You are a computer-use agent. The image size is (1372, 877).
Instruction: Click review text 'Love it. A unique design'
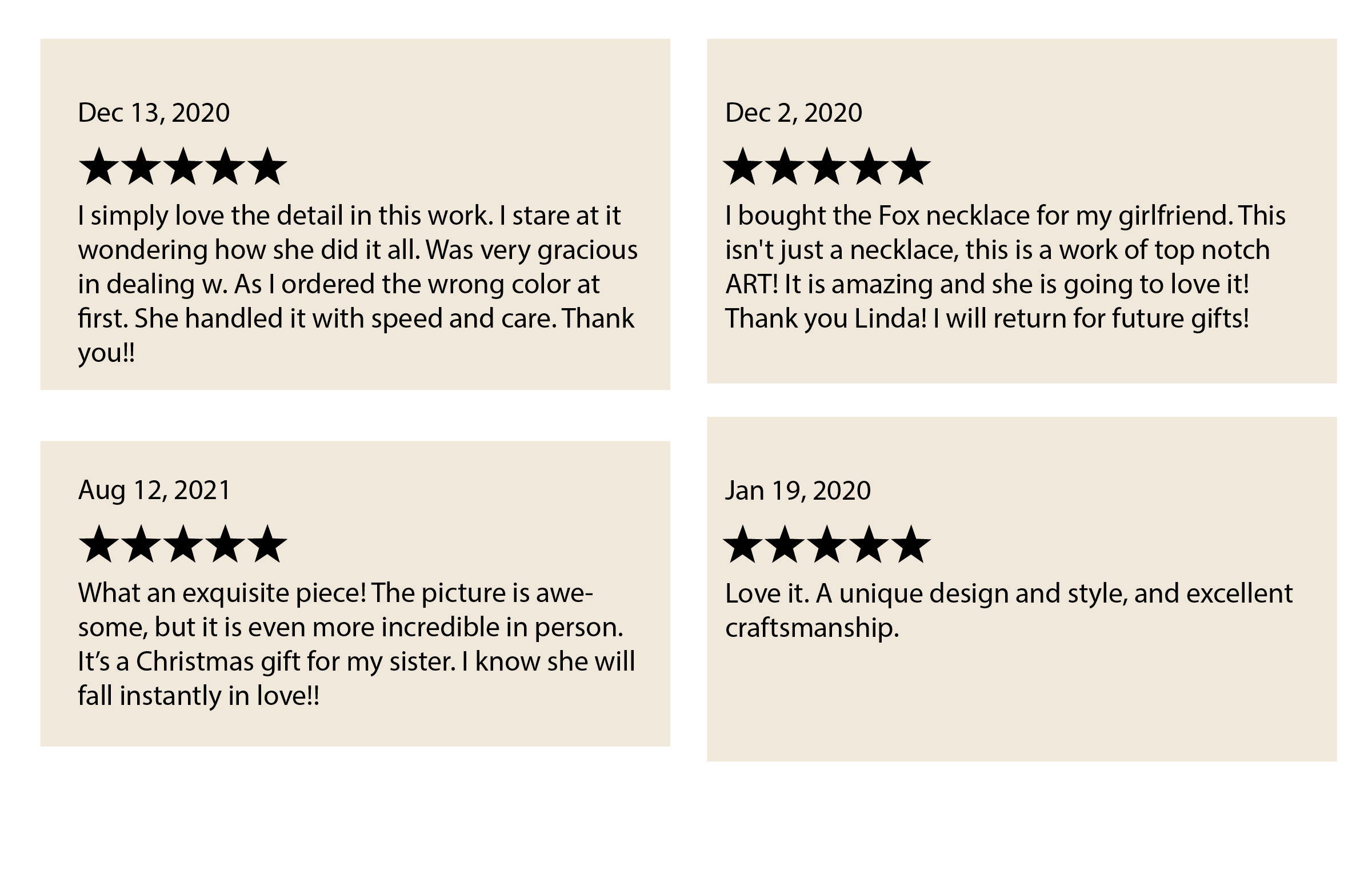(1009, 611)
